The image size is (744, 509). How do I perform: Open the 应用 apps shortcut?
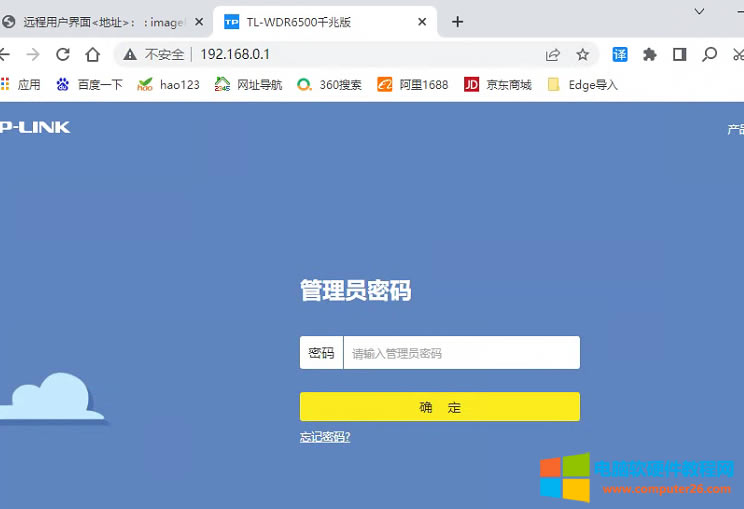click(x=20, y=85)
